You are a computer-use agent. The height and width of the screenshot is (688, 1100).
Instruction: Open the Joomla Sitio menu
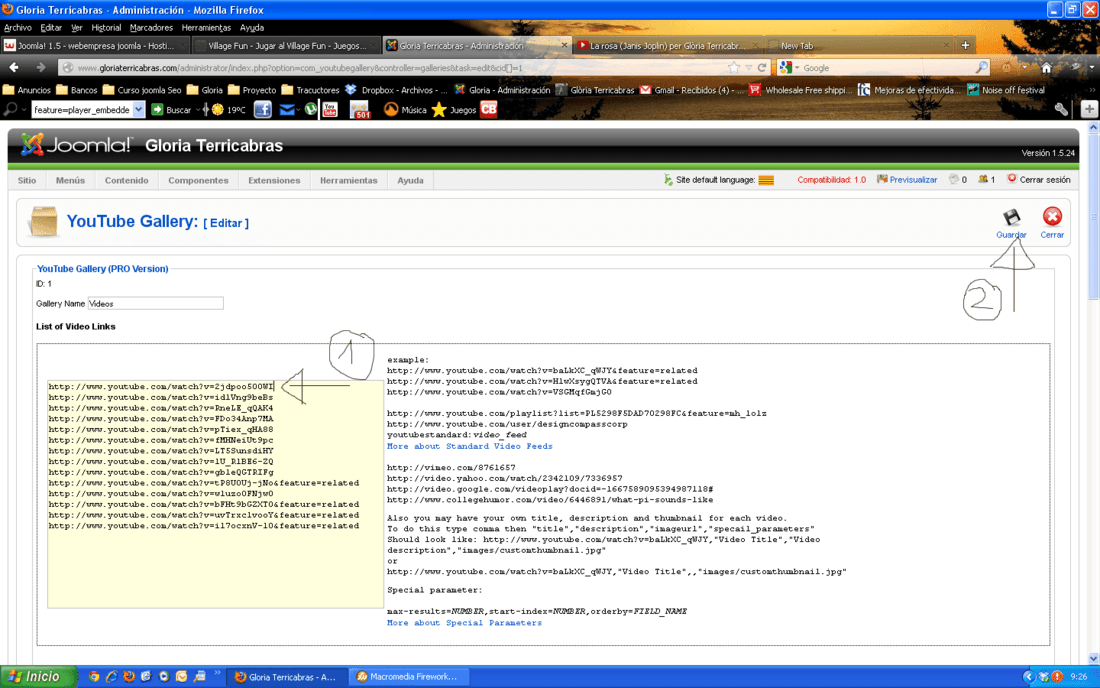(27, 180)
